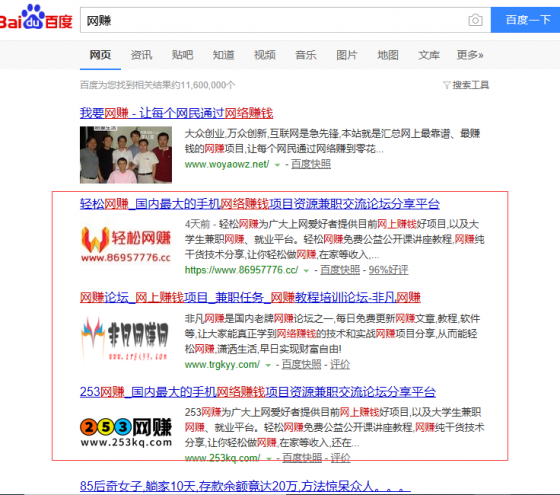Click the group photo thumbnail for woyaowz
This screenshot has height=495, width=560.
(x=126, y=155)
